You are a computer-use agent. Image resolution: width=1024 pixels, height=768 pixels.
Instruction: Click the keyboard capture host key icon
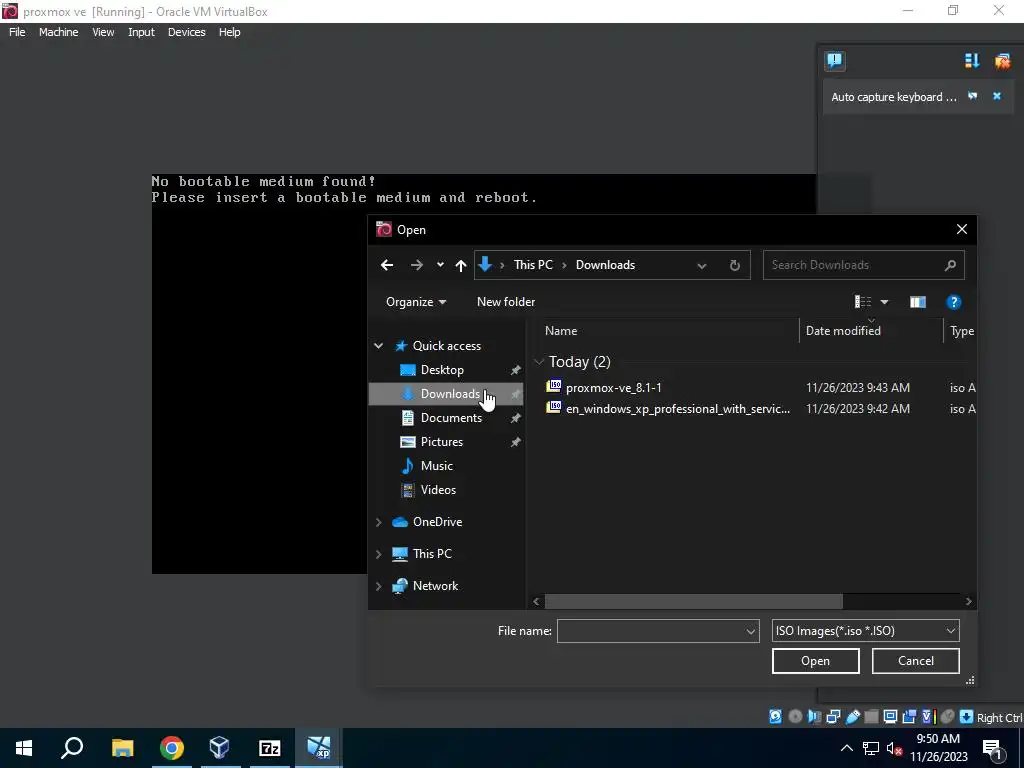click(966, 716)
